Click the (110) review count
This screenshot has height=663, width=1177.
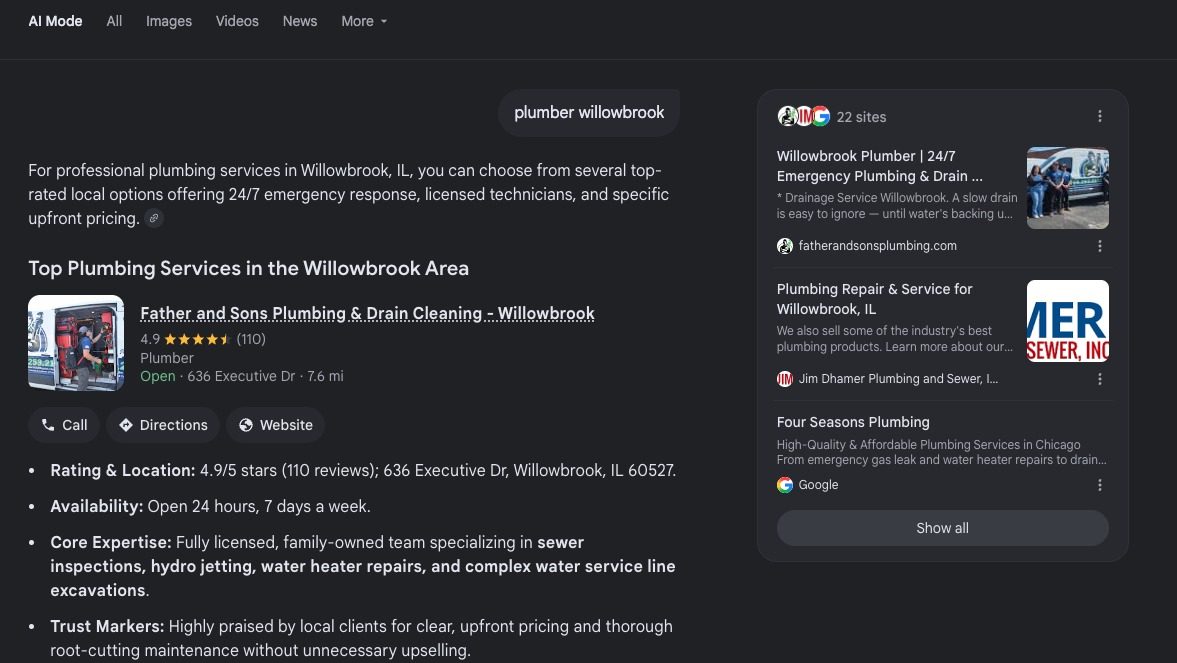click(x=251, y=339)
